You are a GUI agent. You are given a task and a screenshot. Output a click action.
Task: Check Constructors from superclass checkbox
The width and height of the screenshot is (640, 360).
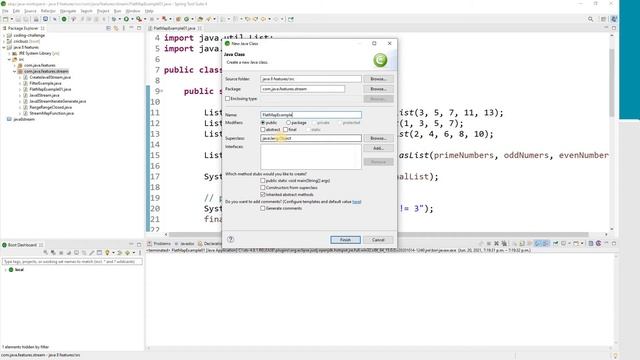click(263, 187)
